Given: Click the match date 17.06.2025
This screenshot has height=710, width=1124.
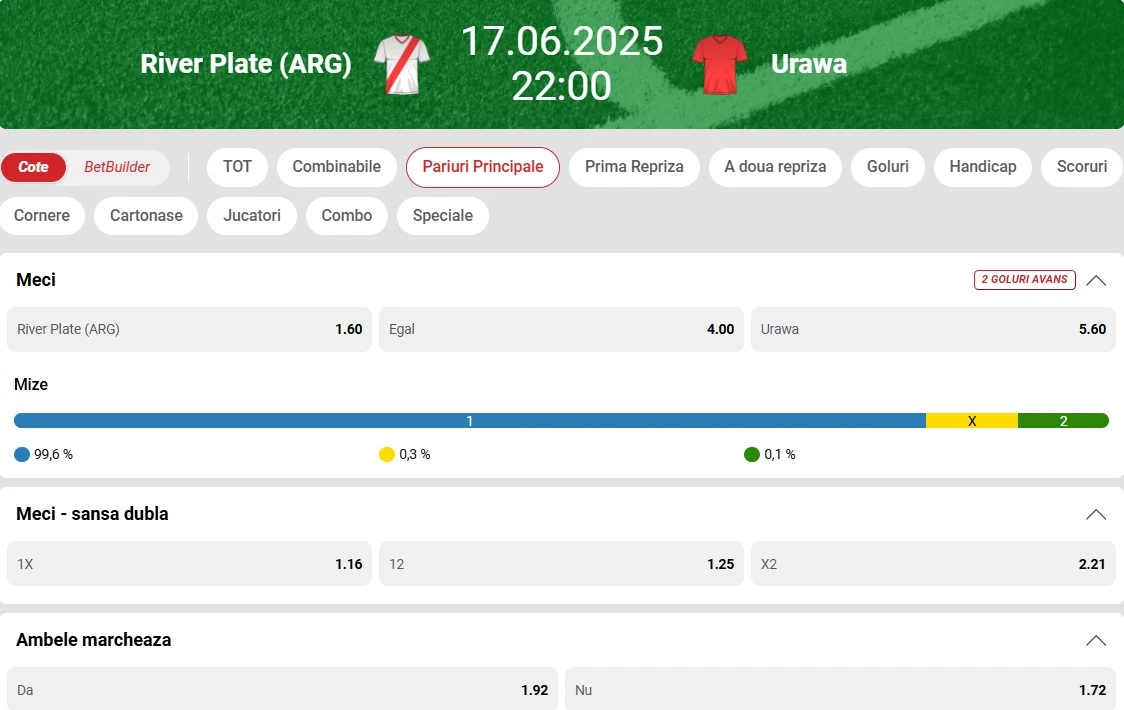Looking at the screenshot, I should pos(562,41).
